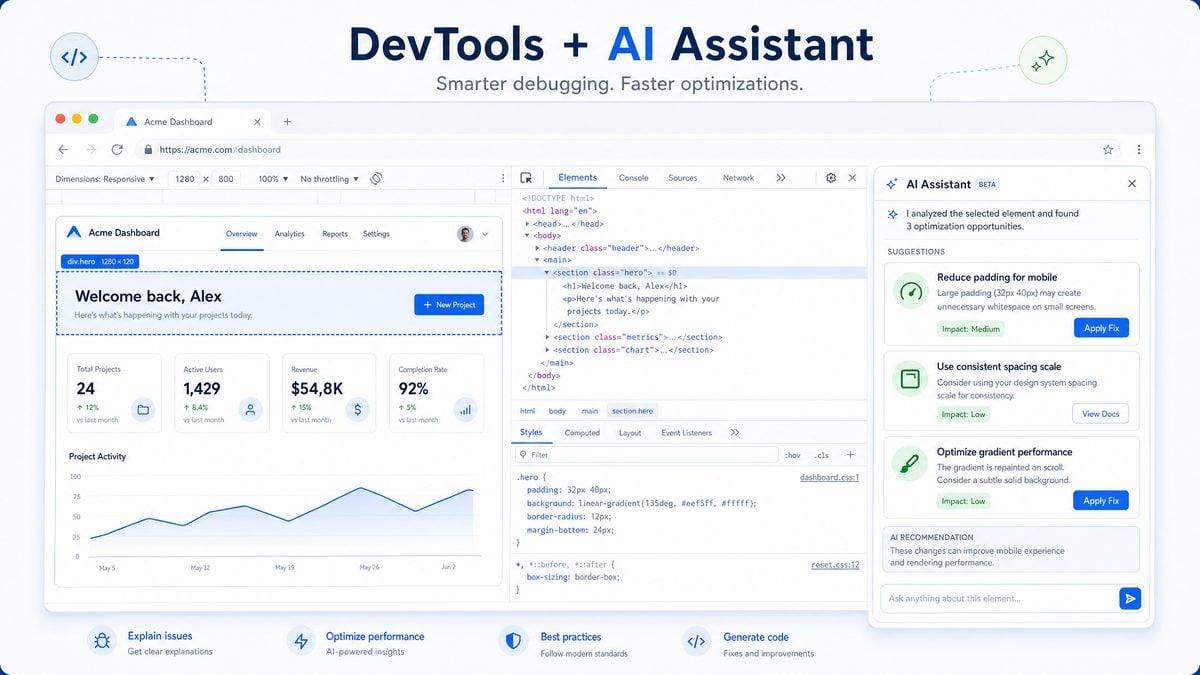Image resolution: width=1200 pixels, height=675 pixels.
Task: Go back with the browser back arrow
Action: (63, 149)
